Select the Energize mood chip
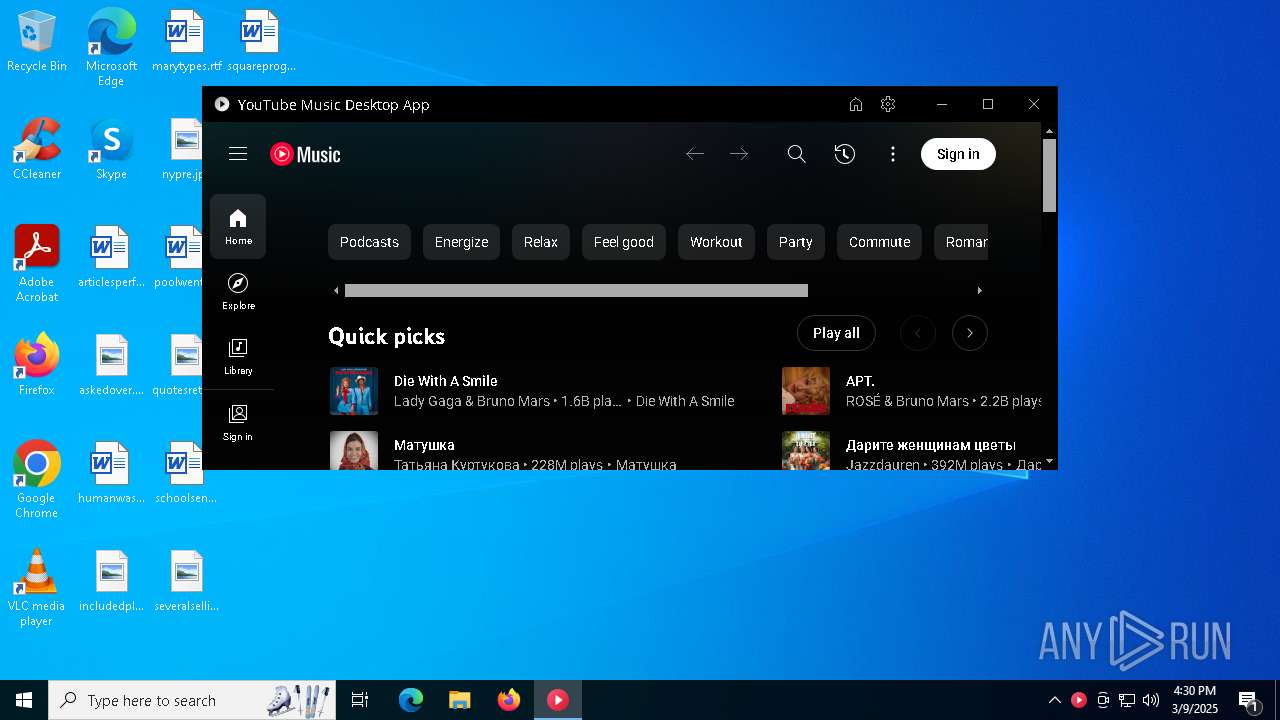 pyautogui.click(x=461, y=242)
